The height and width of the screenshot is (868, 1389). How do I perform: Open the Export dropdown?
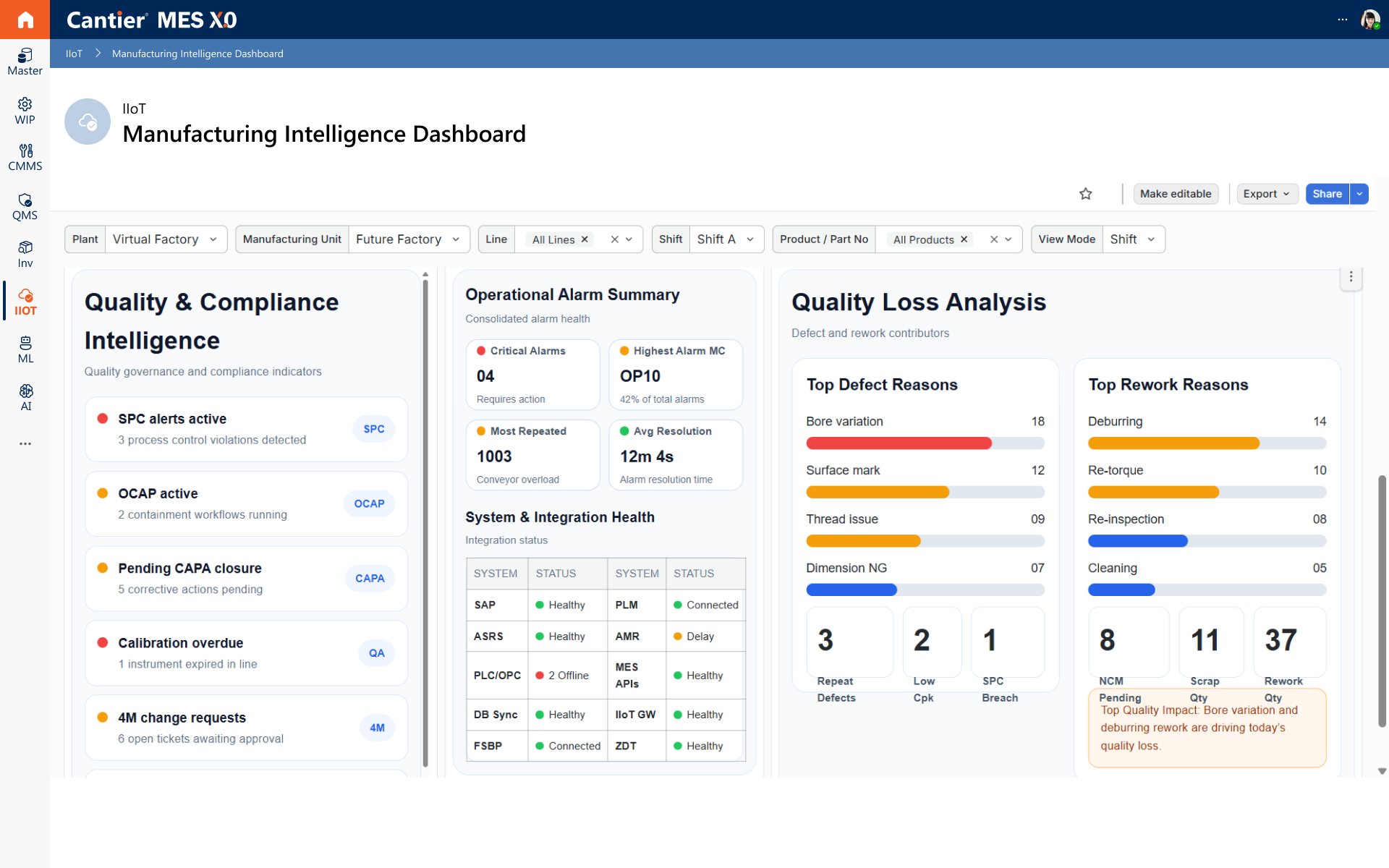(x=1266, y=194)
